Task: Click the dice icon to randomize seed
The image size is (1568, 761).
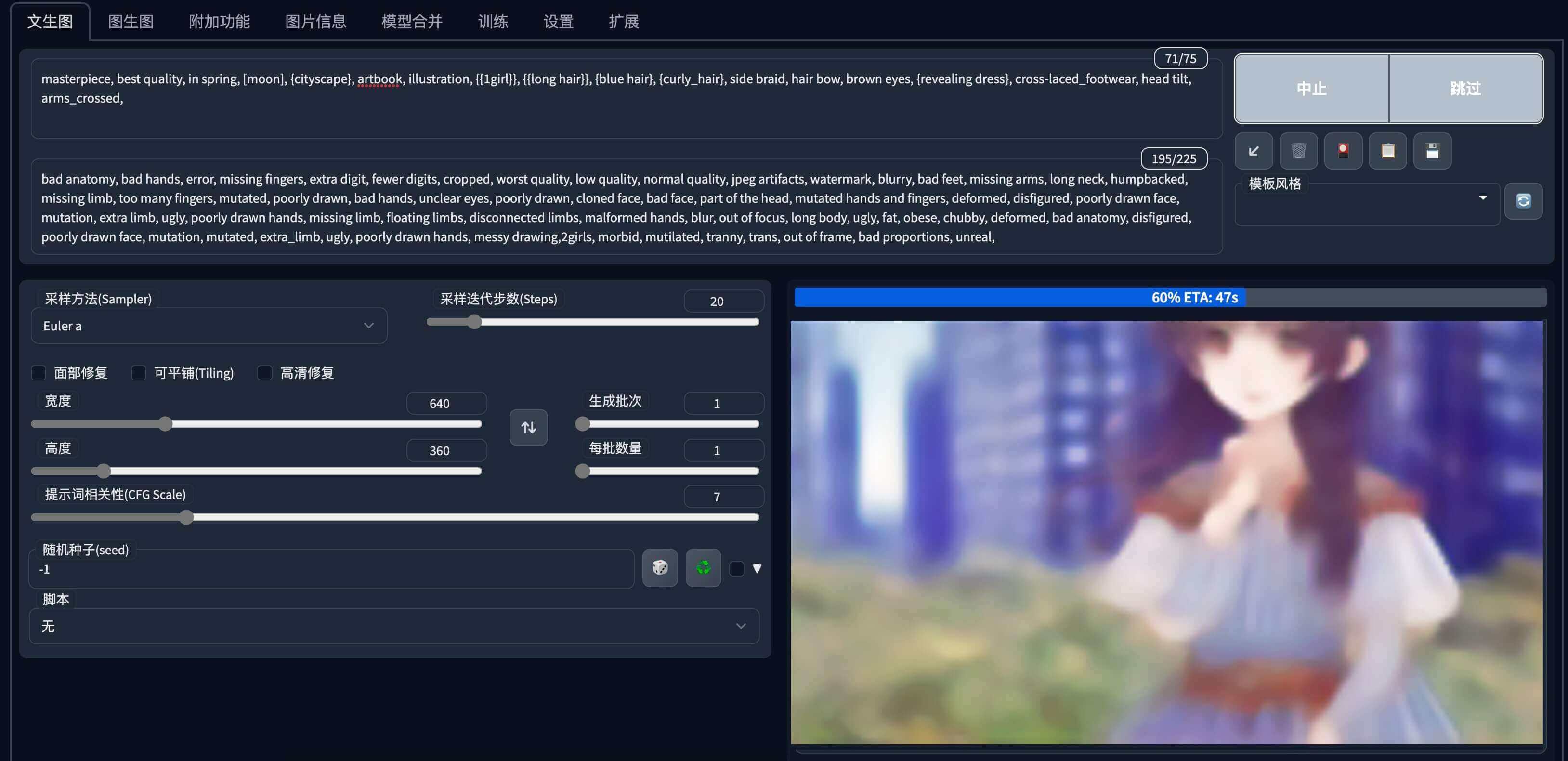Action: tap(660, 568)
